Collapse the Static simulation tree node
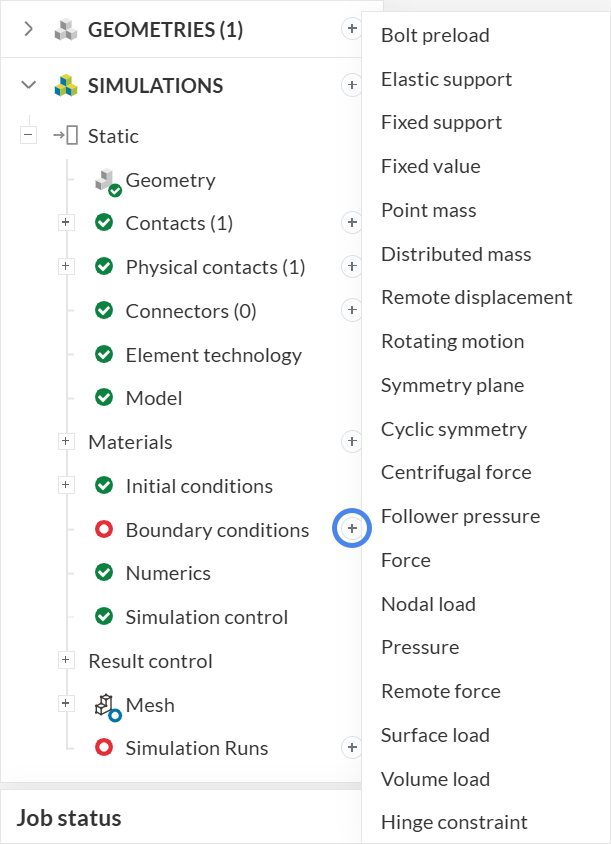 coord(28,136)
